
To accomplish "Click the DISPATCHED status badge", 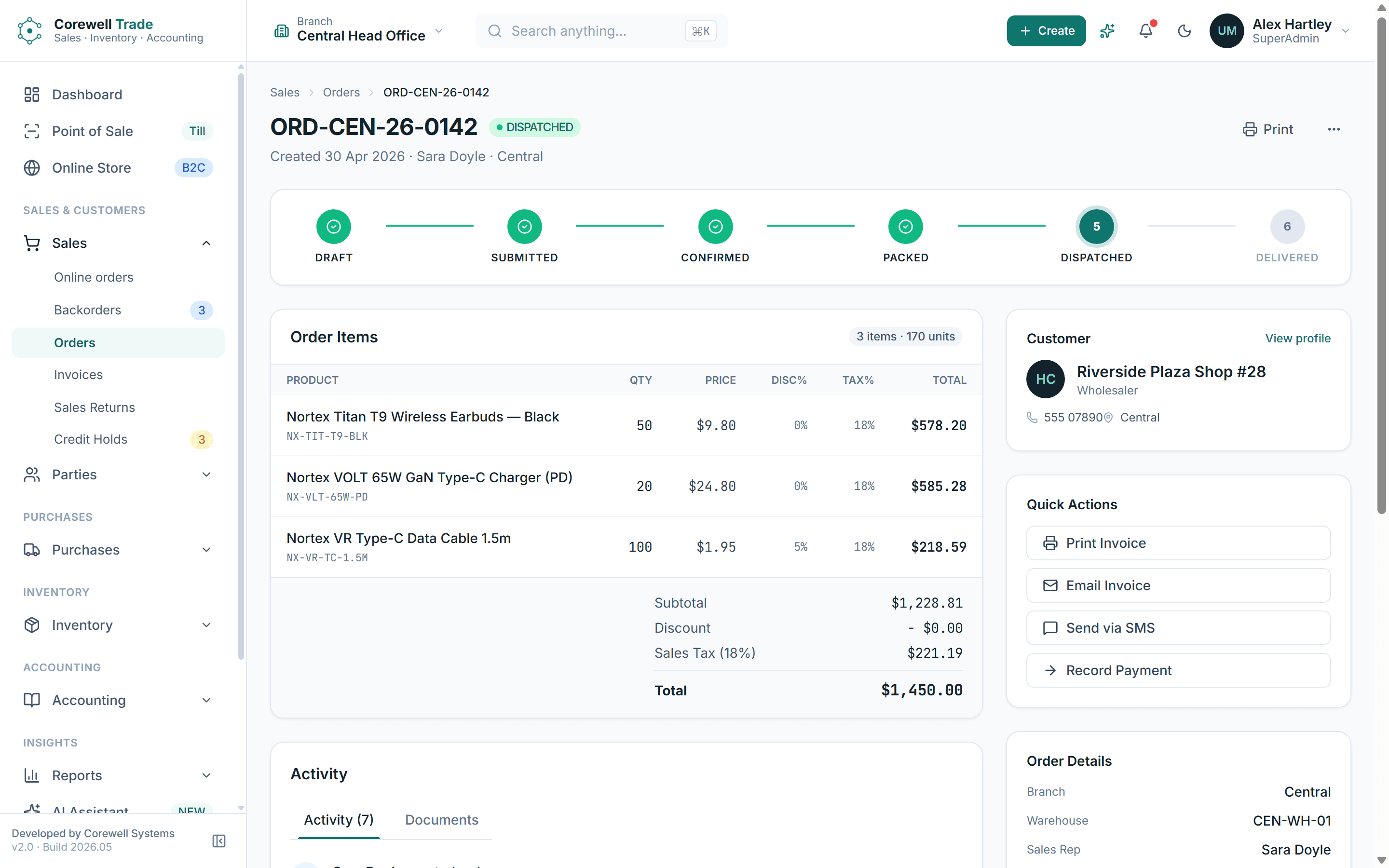I will [x=534, y=127].
